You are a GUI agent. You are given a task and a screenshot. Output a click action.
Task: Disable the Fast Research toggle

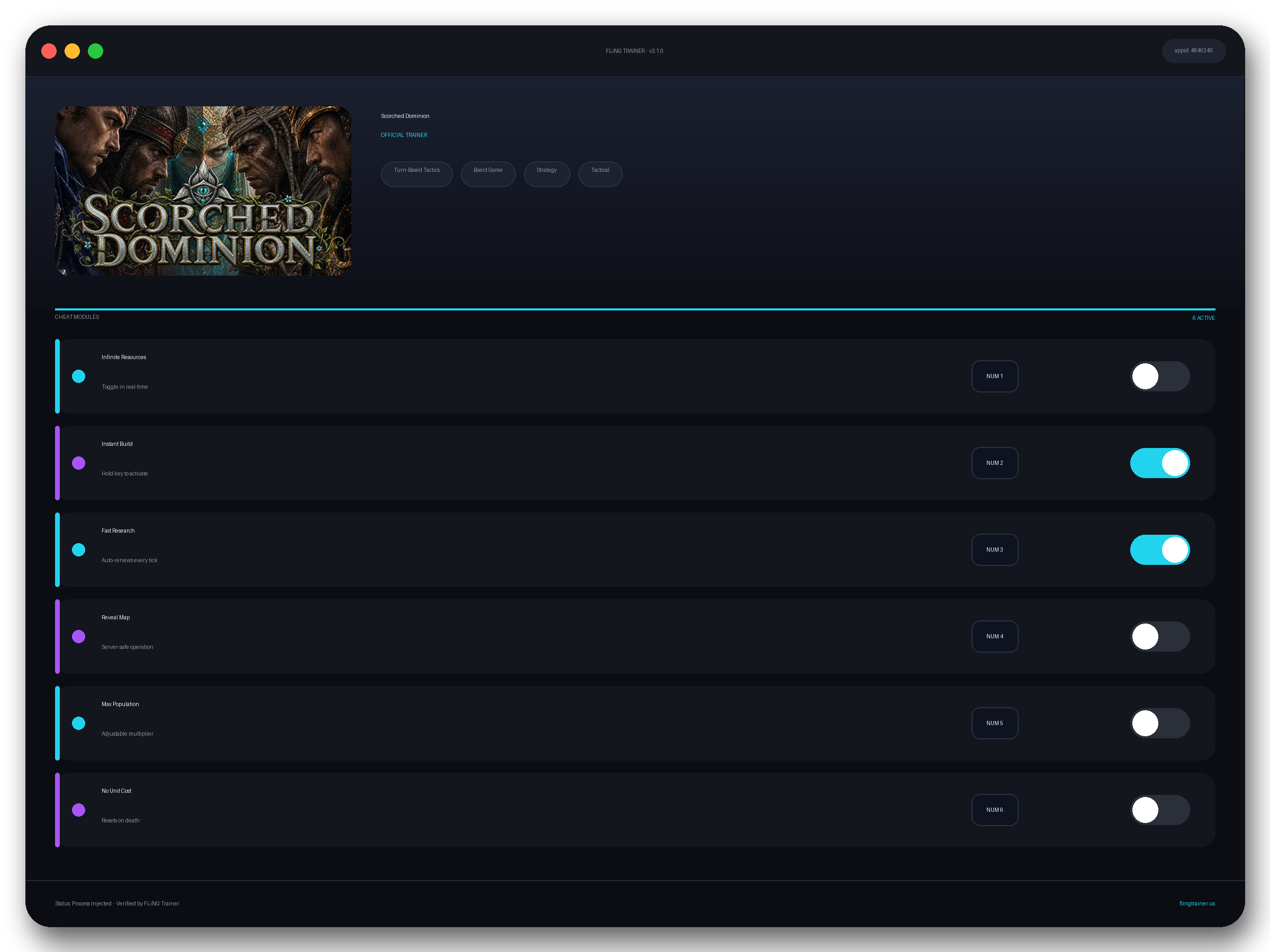[x=1160, y=550]
